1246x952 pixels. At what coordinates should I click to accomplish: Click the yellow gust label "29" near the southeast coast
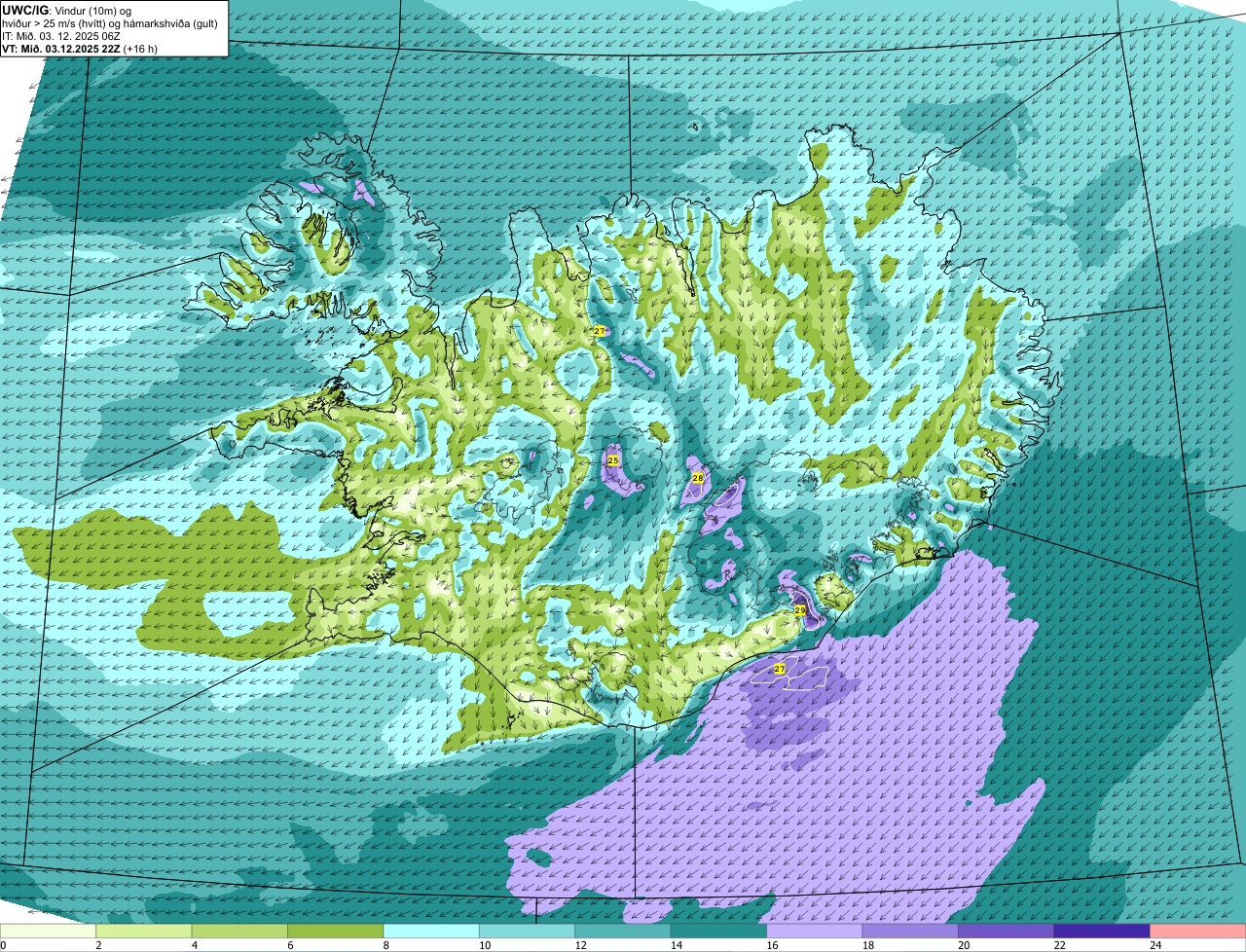800,610
